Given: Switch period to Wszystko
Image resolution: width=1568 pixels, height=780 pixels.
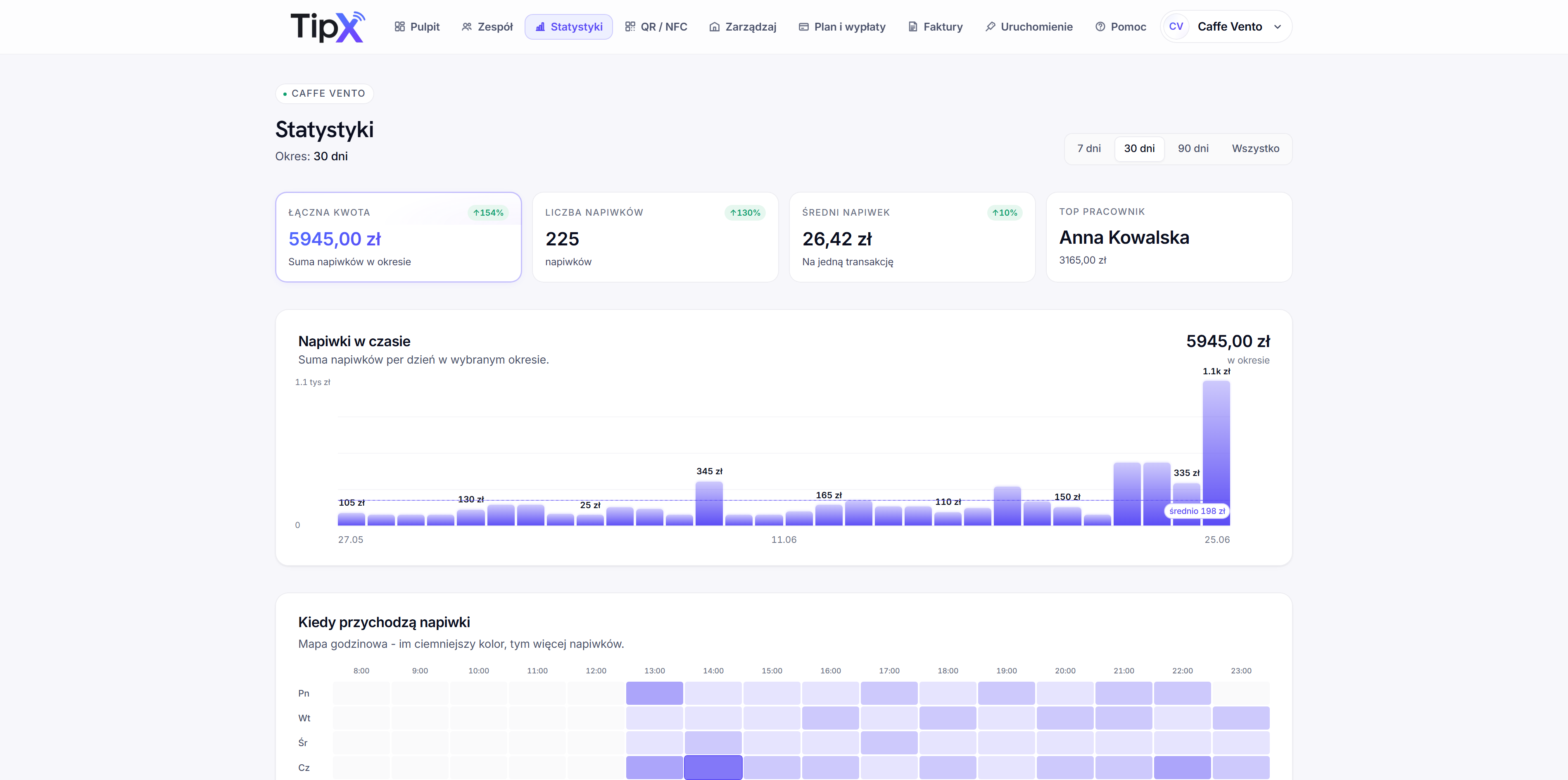Looking at the screenshot, I should pos(1255,149).
